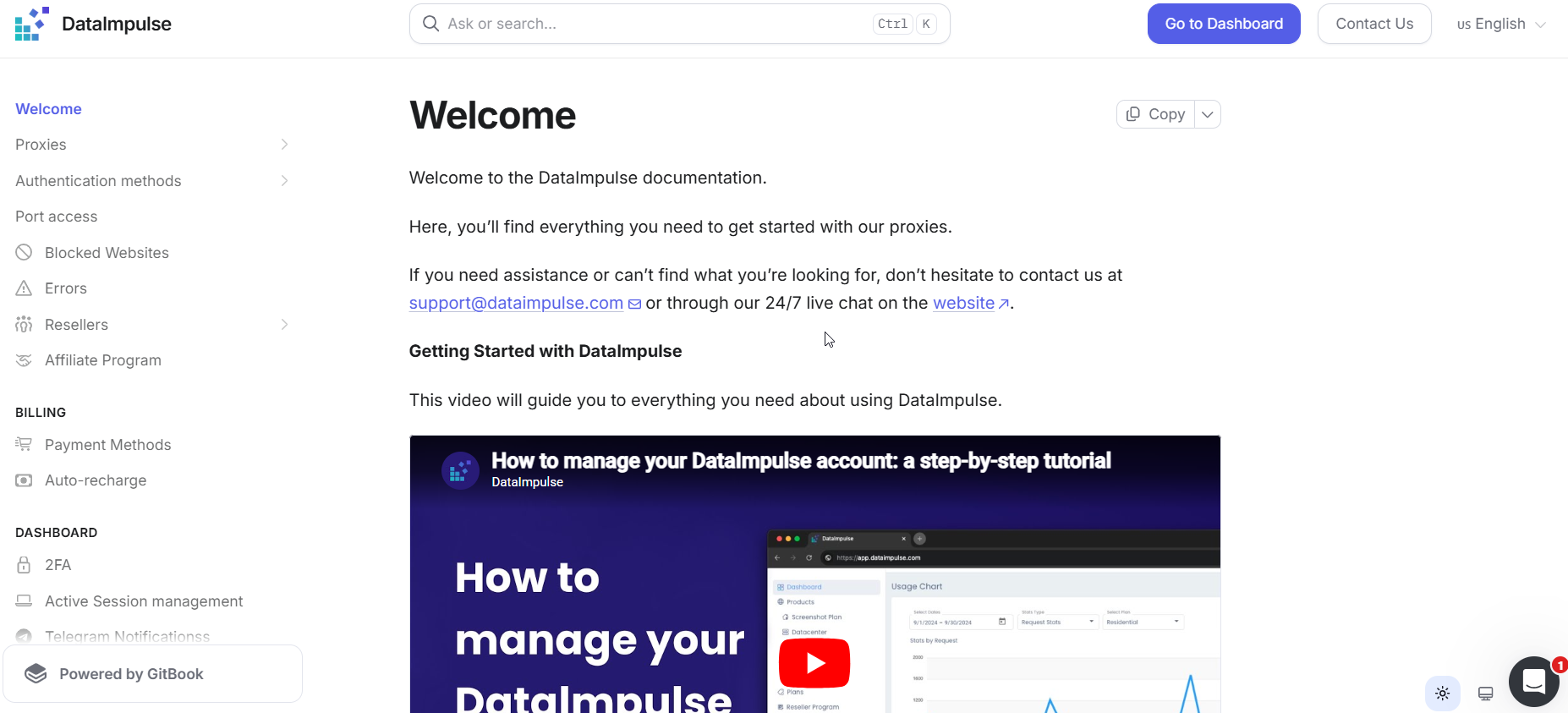Click the Errors warning triangle icon
The height and width of the screenshot is (713, 1568).
[x=24, y=288]
